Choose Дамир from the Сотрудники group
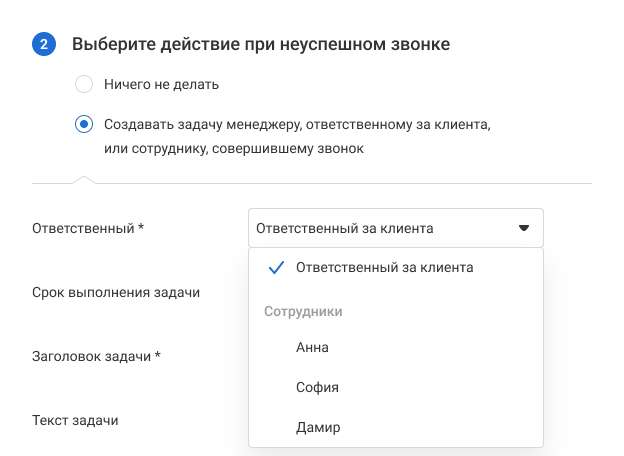 [318, 427]
